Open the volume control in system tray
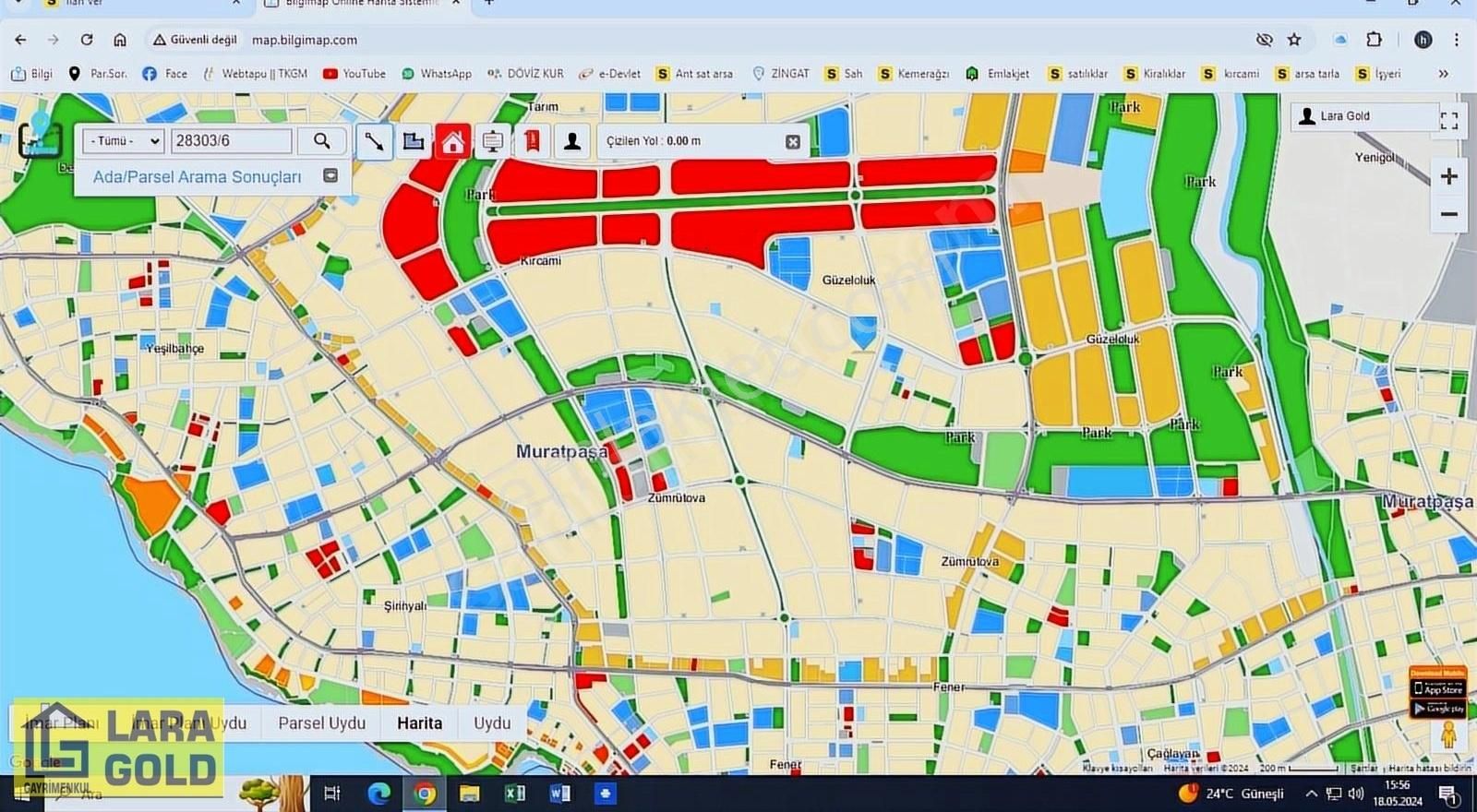This screenshot has height=812, width=1477. pyautogui.click(x=1355, y=794)
